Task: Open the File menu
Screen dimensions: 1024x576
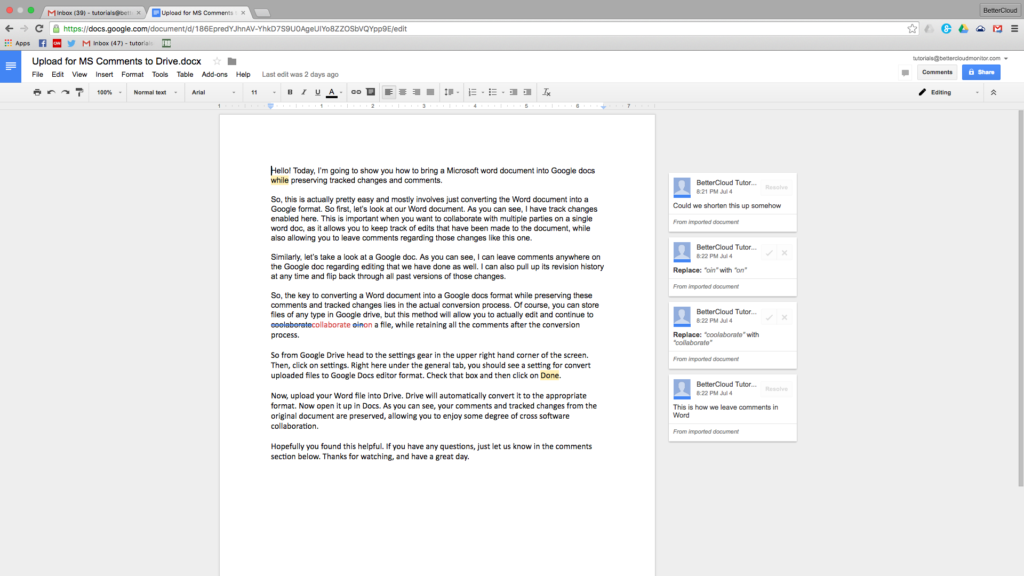Action: 37,74
